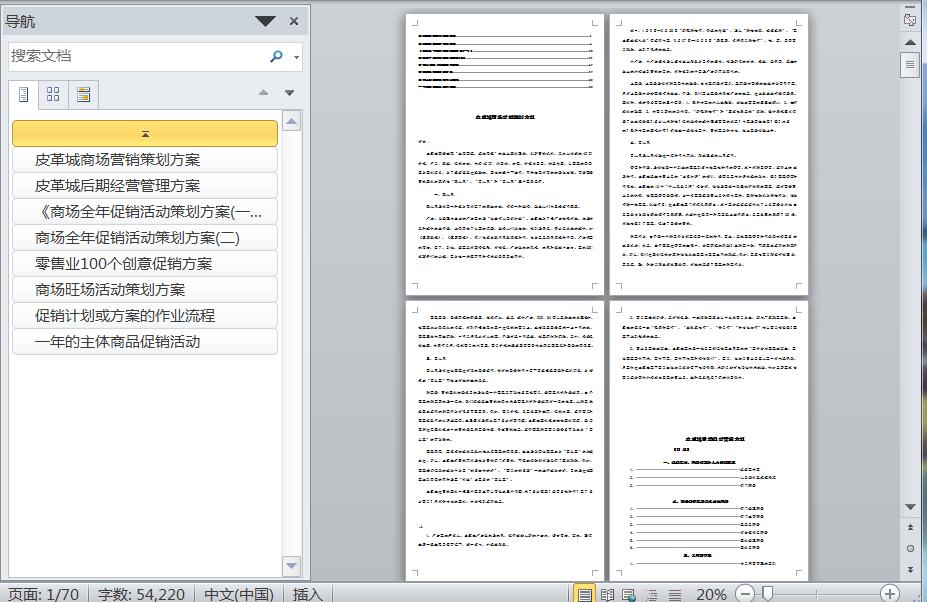The width and height of the screenshot is (927, 602).
Task: Click the zoom out minus button
Action: [745, 594]
